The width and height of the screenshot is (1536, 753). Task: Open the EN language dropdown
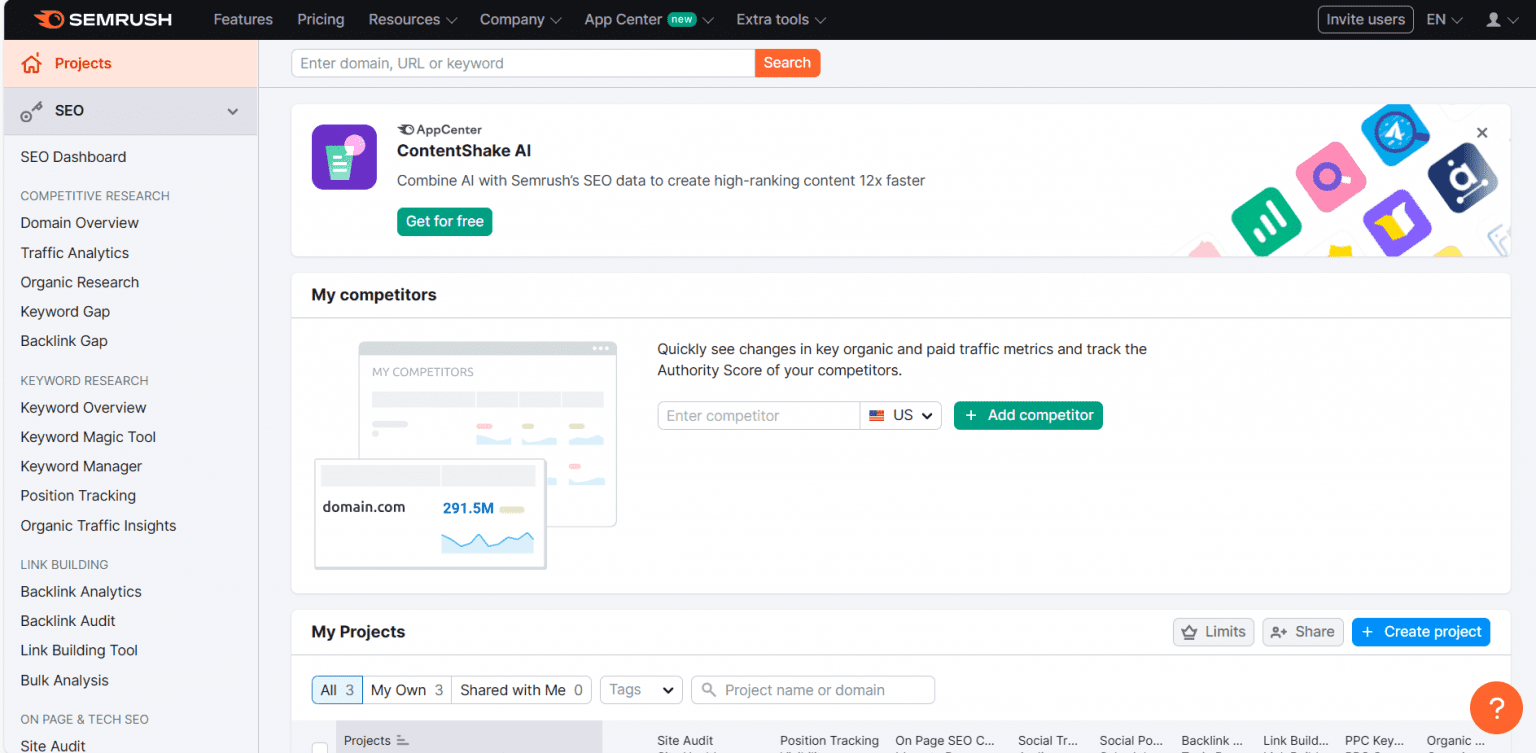pos(1443,19)
